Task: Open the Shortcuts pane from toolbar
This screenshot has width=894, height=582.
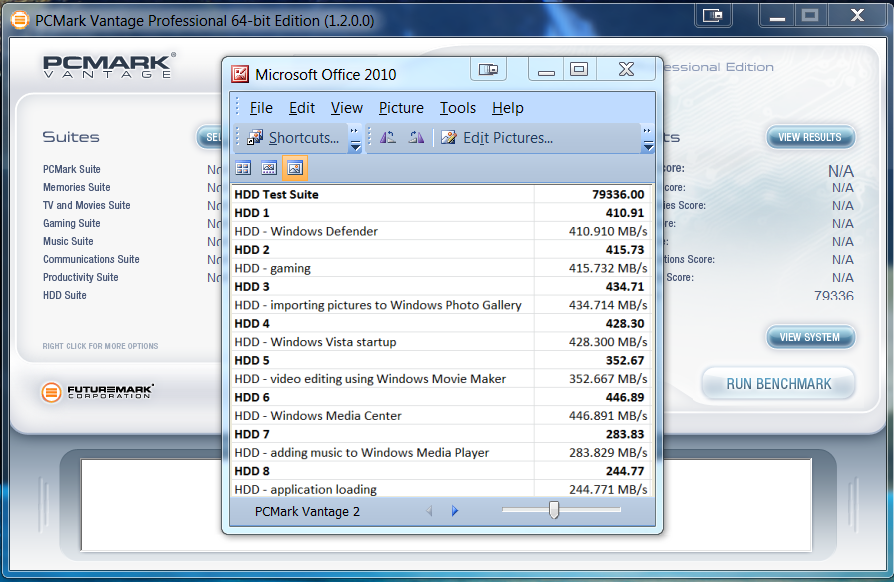Action: coord(292,138)
